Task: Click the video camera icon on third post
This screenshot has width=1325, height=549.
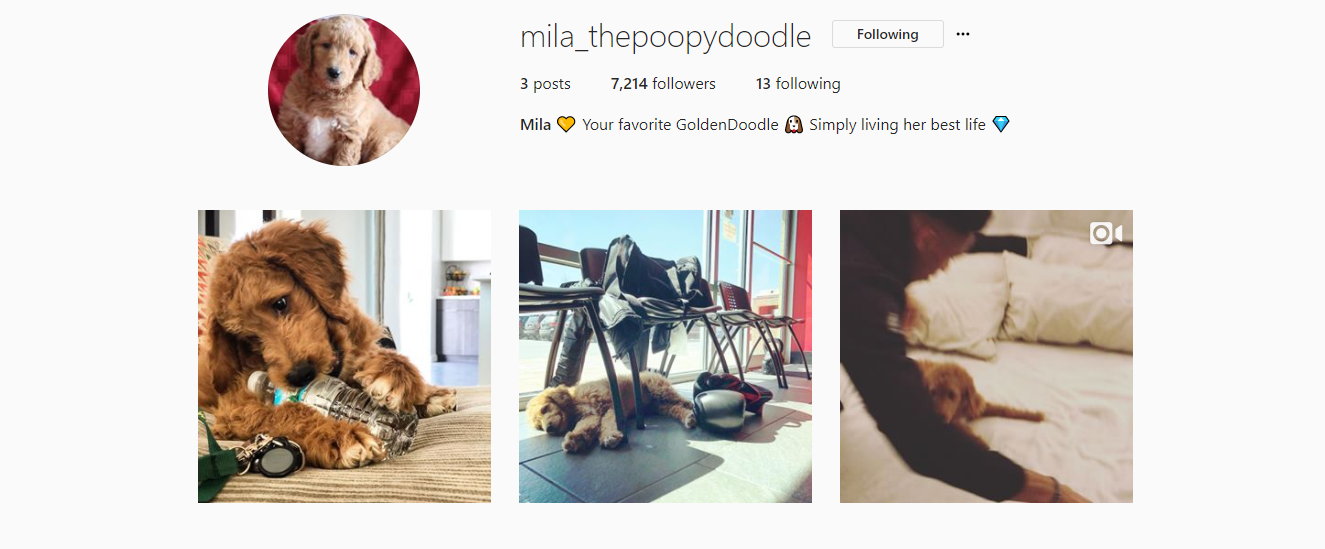Action: pos(1106,234)
